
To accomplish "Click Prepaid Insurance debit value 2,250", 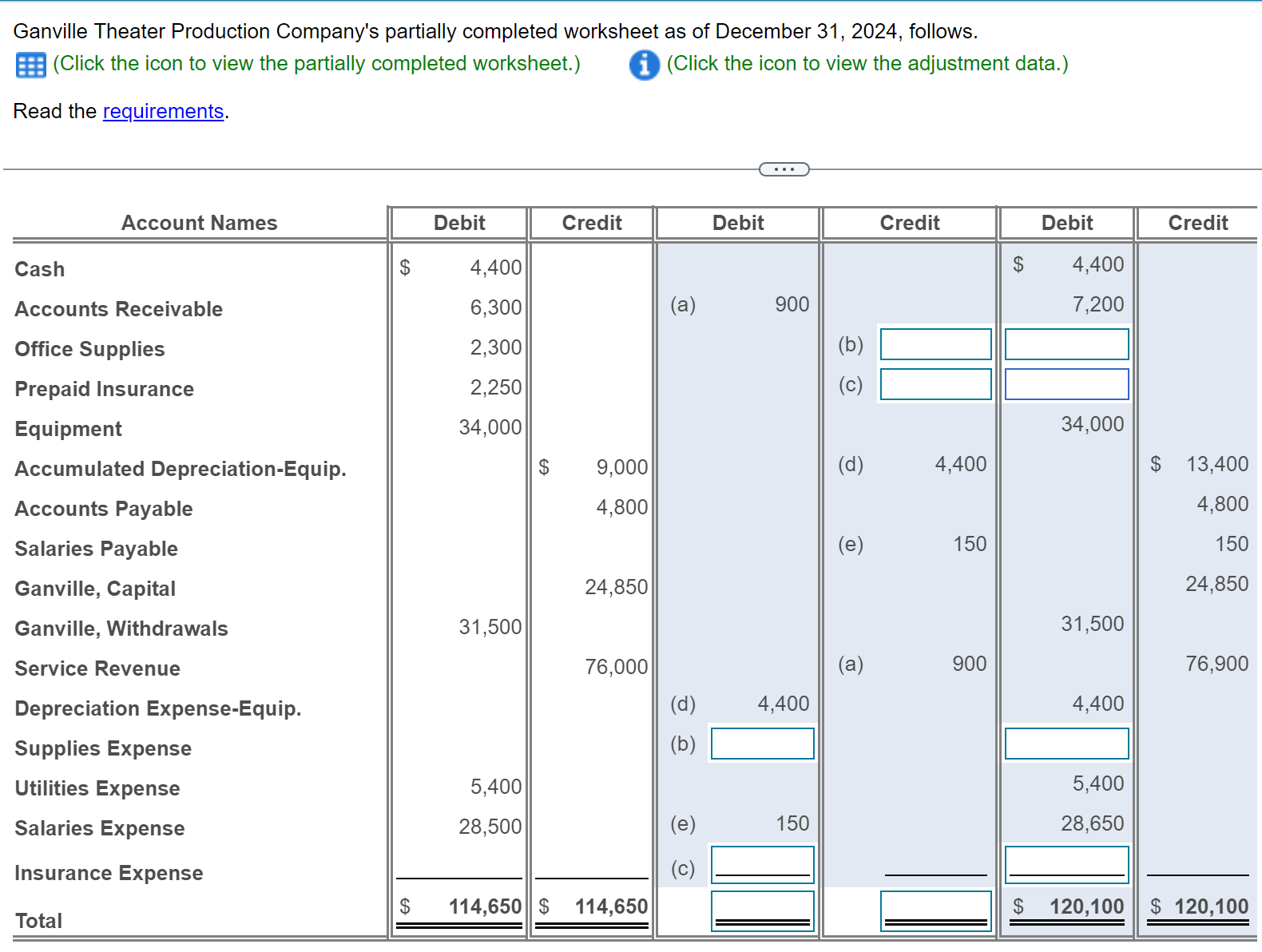I will pyautogui.click(x=496, y=387).
